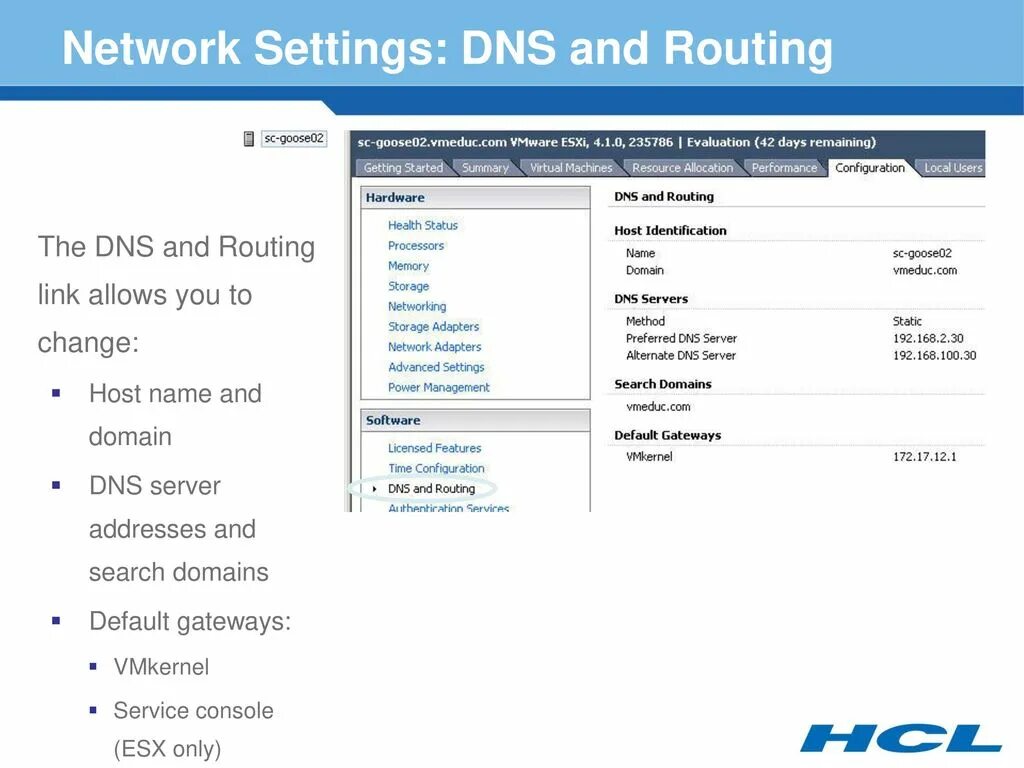Open the Virtual Machines tab
This screenshot has width=1024, height=768.
click(x=571, y=168)
